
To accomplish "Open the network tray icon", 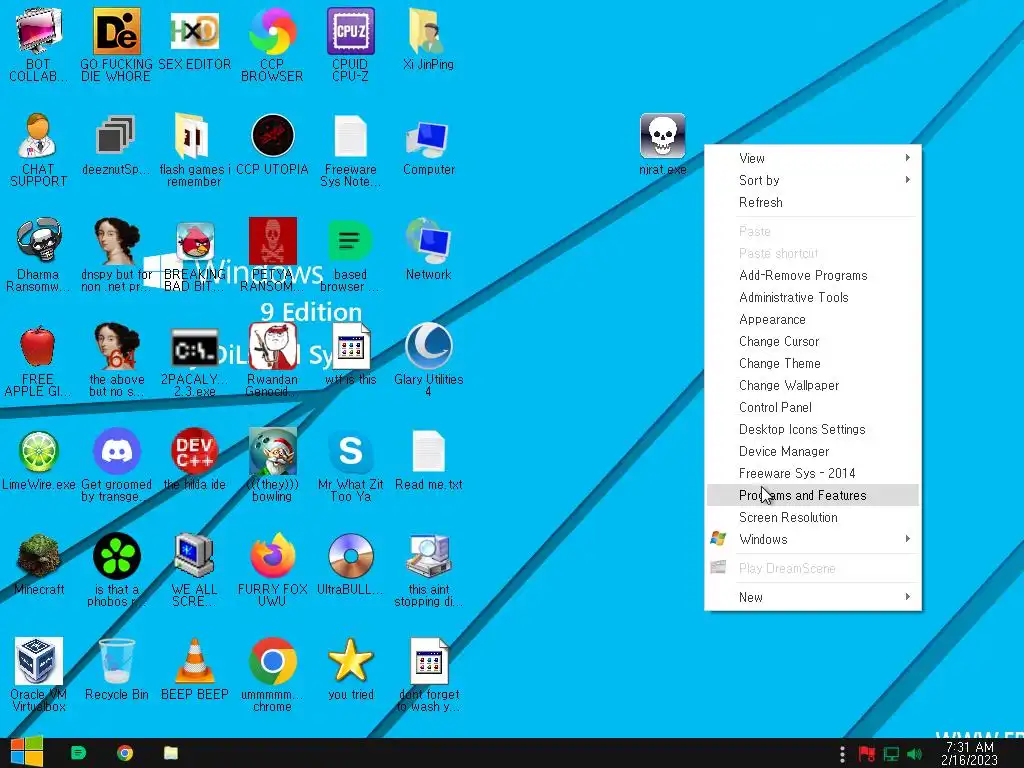I will [x=891, y=754].
